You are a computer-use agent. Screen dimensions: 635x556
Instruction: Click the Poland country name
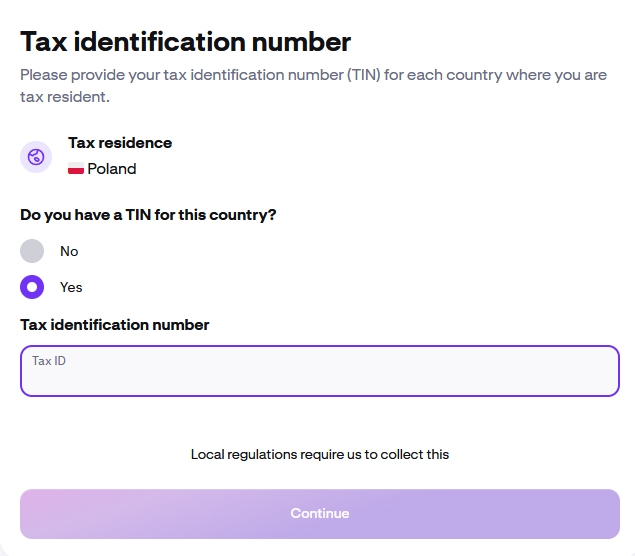click(112, 169)
